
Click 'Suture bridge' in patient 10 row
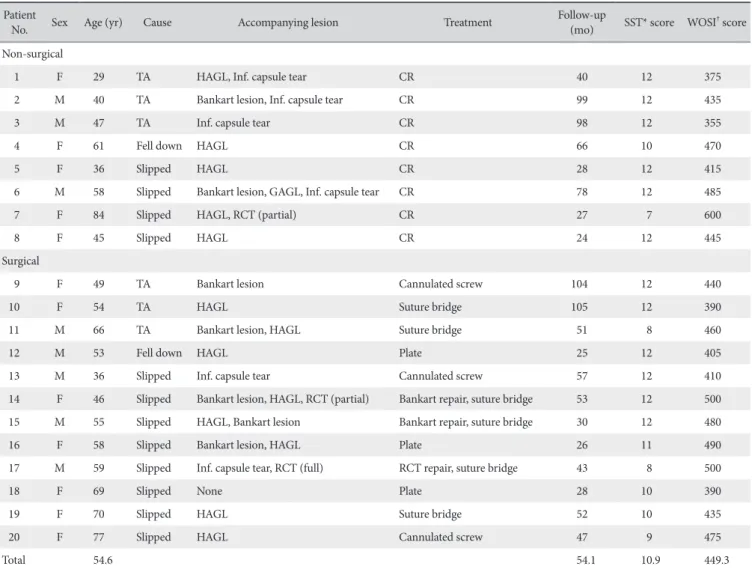click(430, 307)
